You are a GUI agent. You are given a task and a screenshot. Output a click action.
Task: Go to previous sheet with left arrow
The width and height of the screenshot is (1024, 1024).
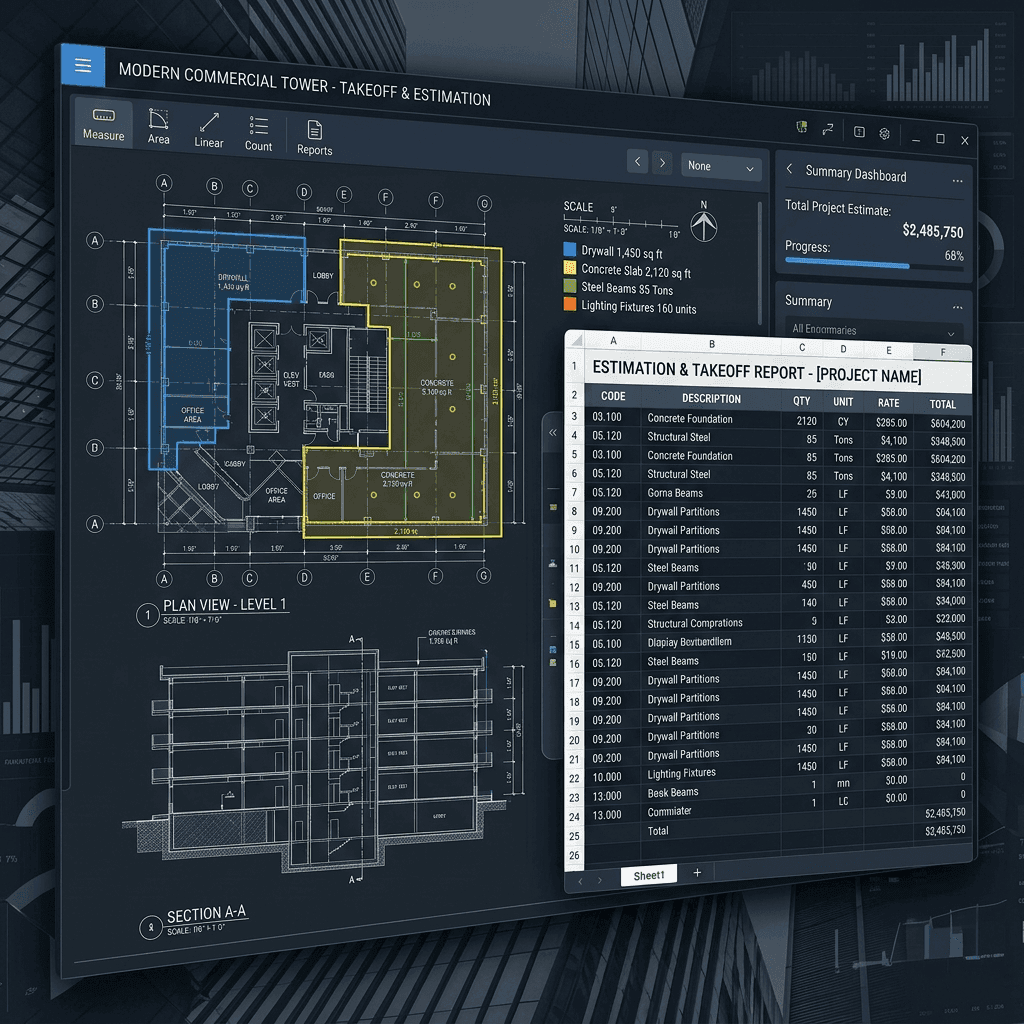point(637,161)
